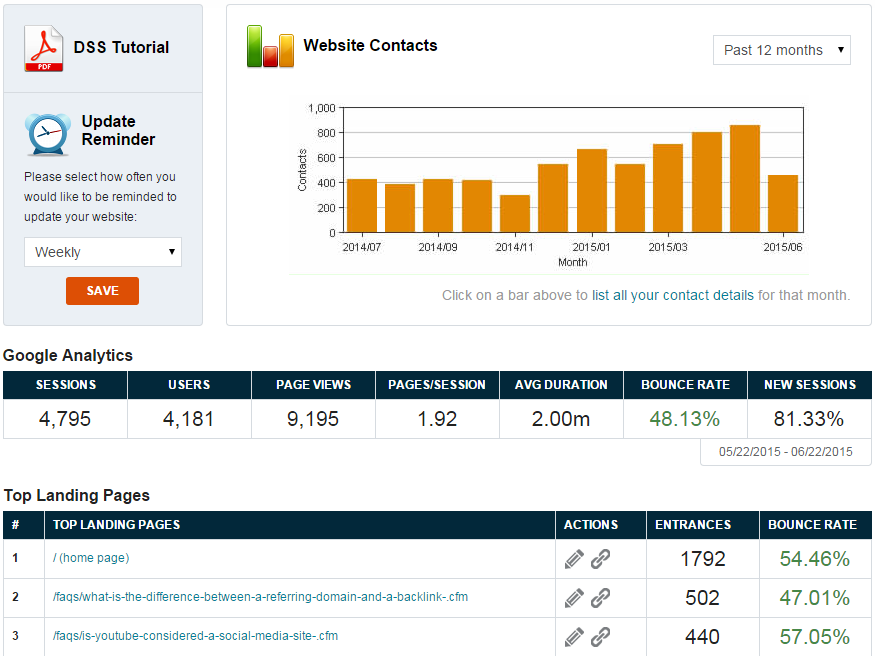Click the tallest bar in the contacts chart
The height and width of the screenshot is (656, 875).
click(x=744, y=179)
